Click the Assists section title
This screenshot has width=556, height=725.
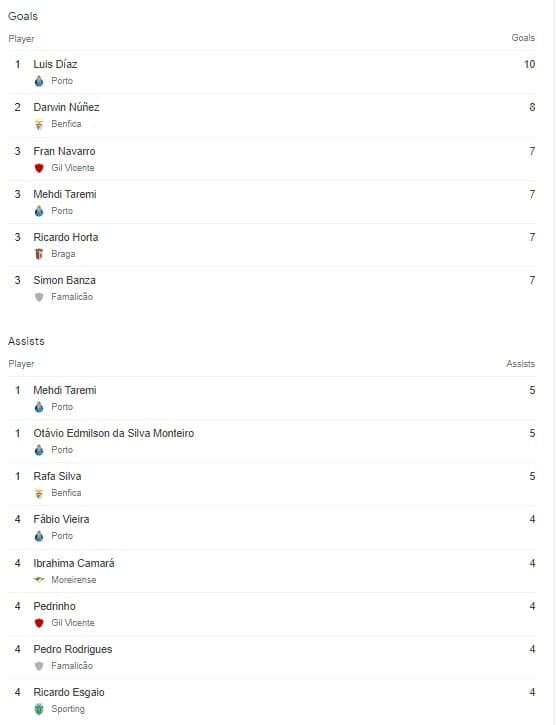[x=26, y=341]
